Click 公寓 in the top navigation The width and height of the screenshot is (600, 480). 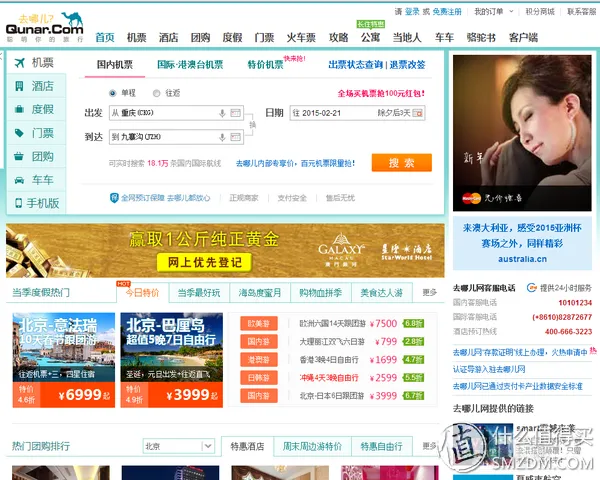pos(370,38)
